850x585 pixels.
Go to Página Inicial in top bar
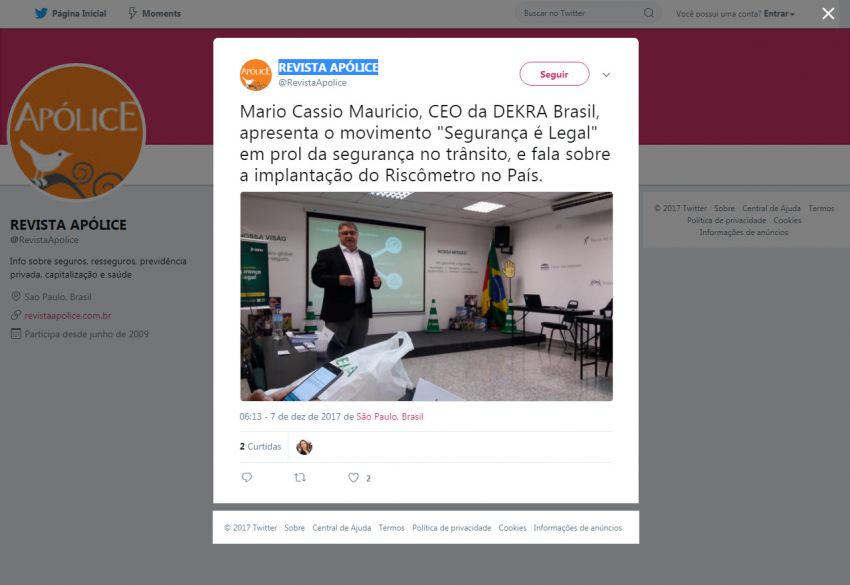pos(79,13)
